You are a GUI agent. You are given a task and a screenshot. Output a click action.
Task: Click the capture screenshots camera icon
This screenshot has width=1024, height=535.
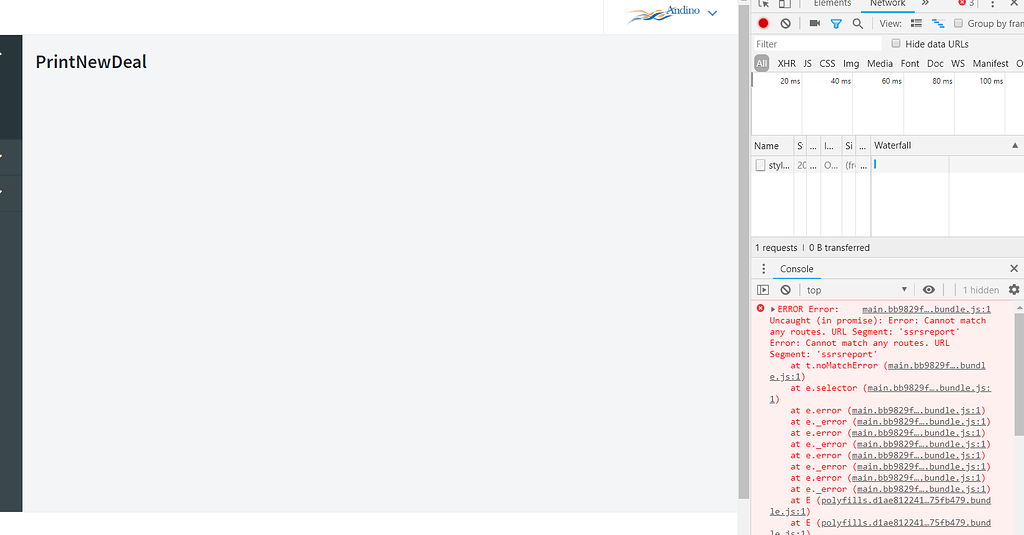click(814, 24)
